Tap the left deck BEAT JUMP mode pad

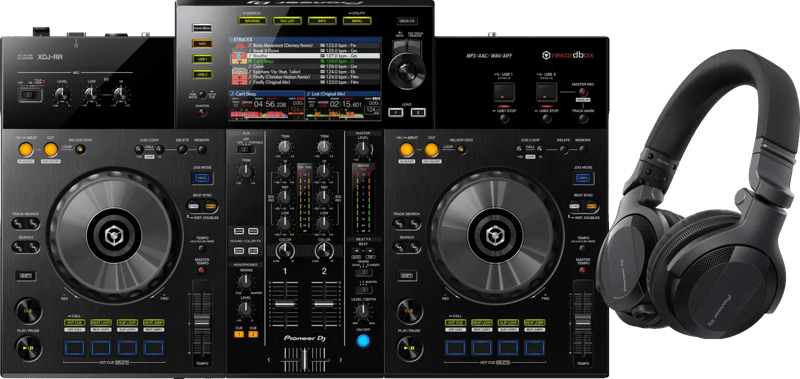point(153,322)
